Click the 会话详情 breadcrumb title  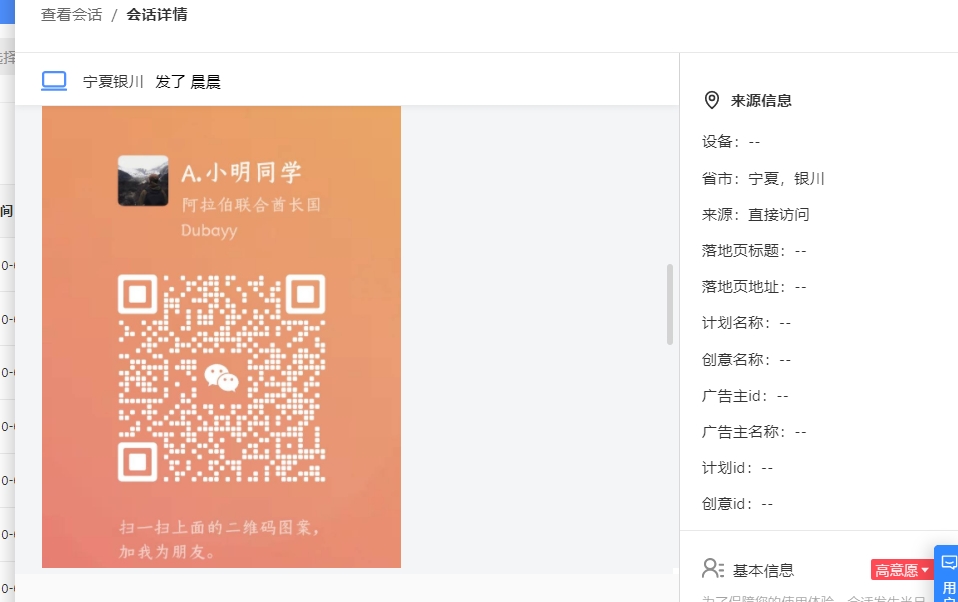click(157, 15)
